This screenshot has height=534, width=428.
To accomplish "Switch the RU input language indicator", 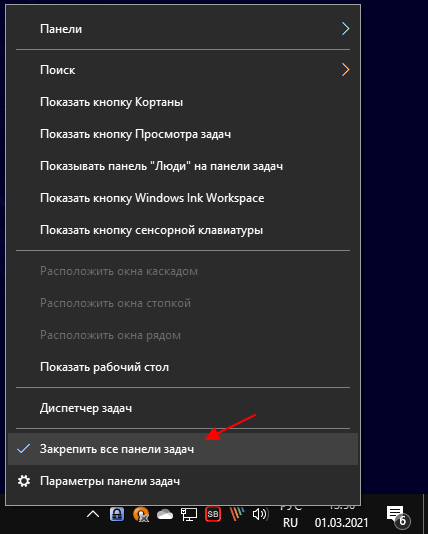I will point(290,522).
